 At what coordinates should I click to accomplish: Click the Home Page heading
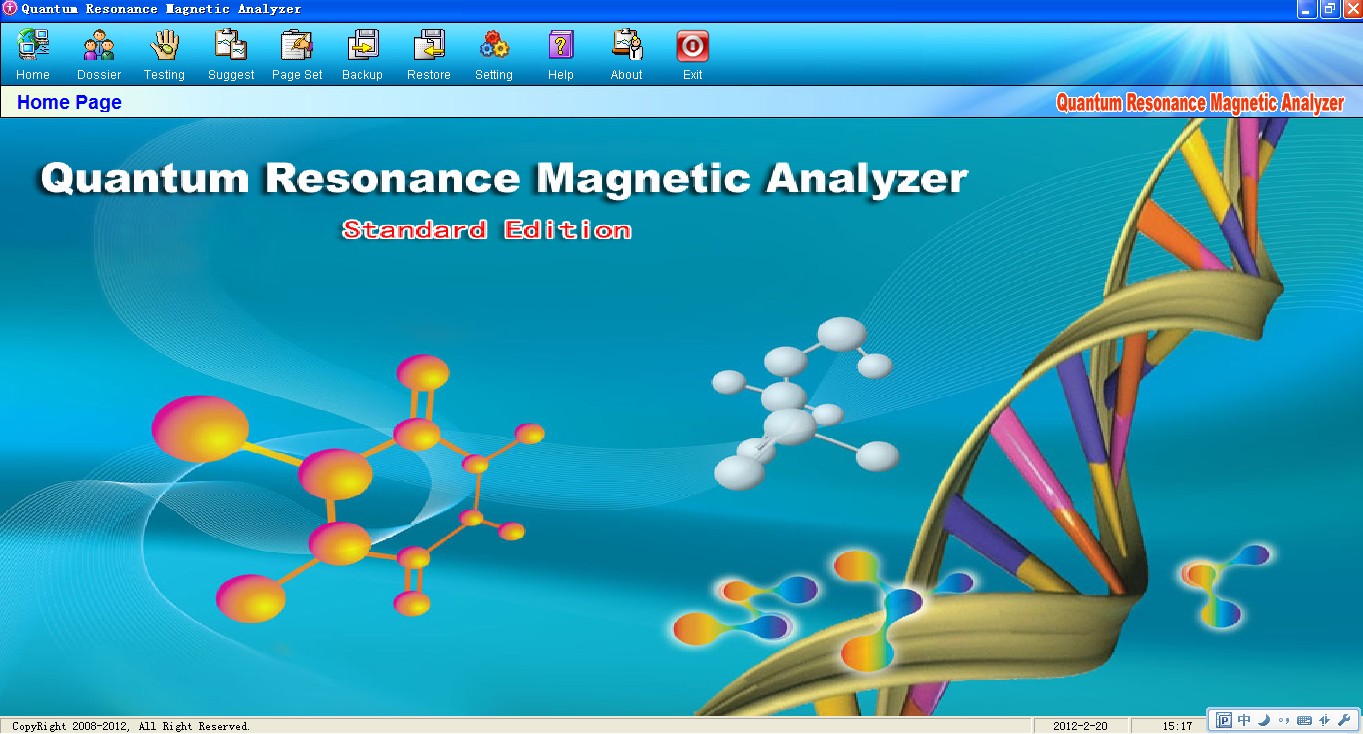69,102
